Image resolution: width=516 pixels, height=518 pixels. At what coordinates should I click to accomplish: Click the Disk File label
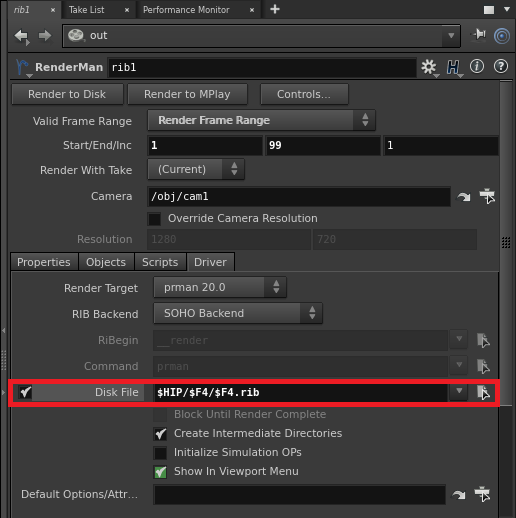(x=116, y=392)
